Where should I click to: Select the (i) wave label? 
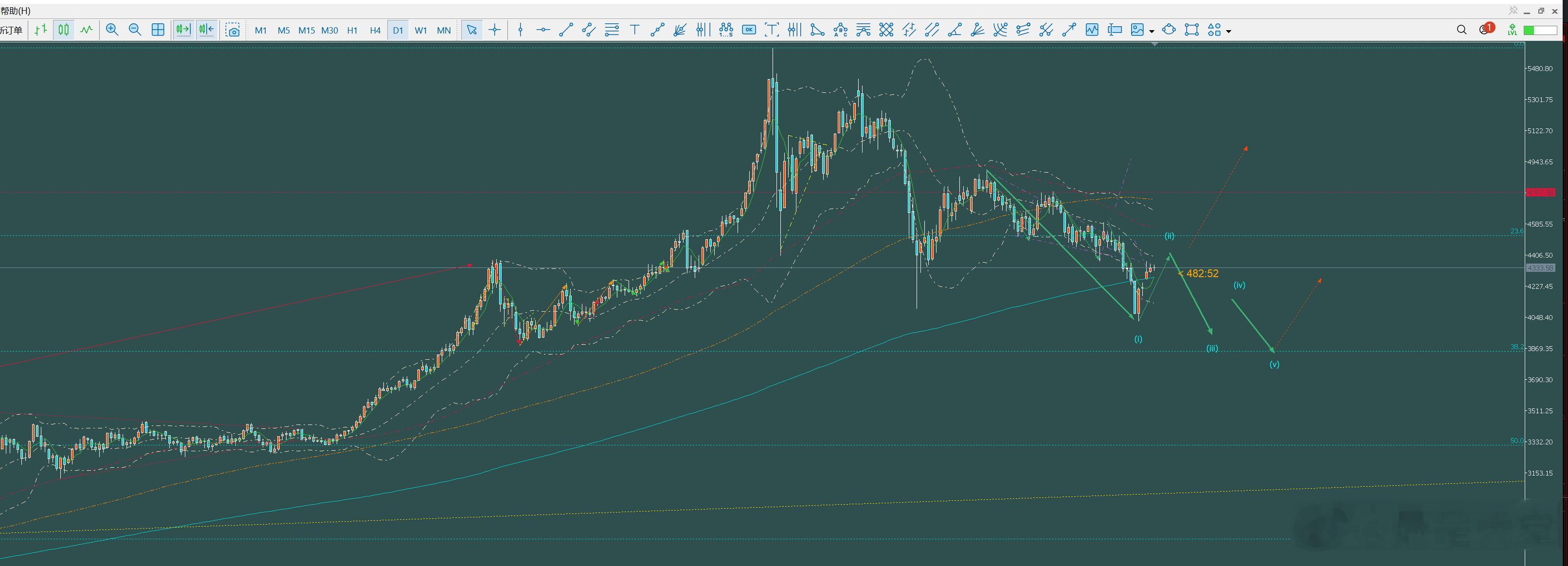[x=1138, y=339]
